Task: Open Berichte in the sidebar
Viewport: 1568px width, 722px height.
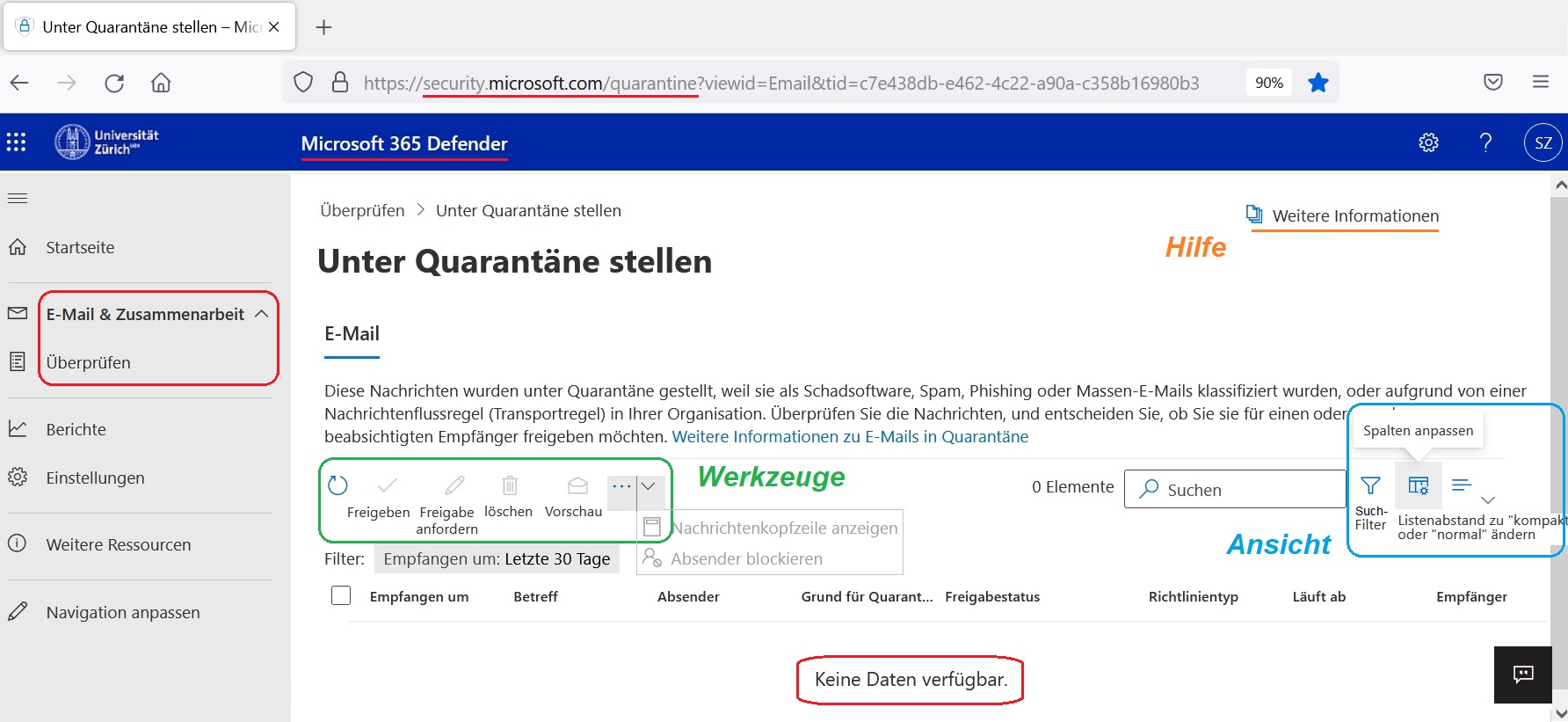Action: pyautogui.click(x=76, y=429)
